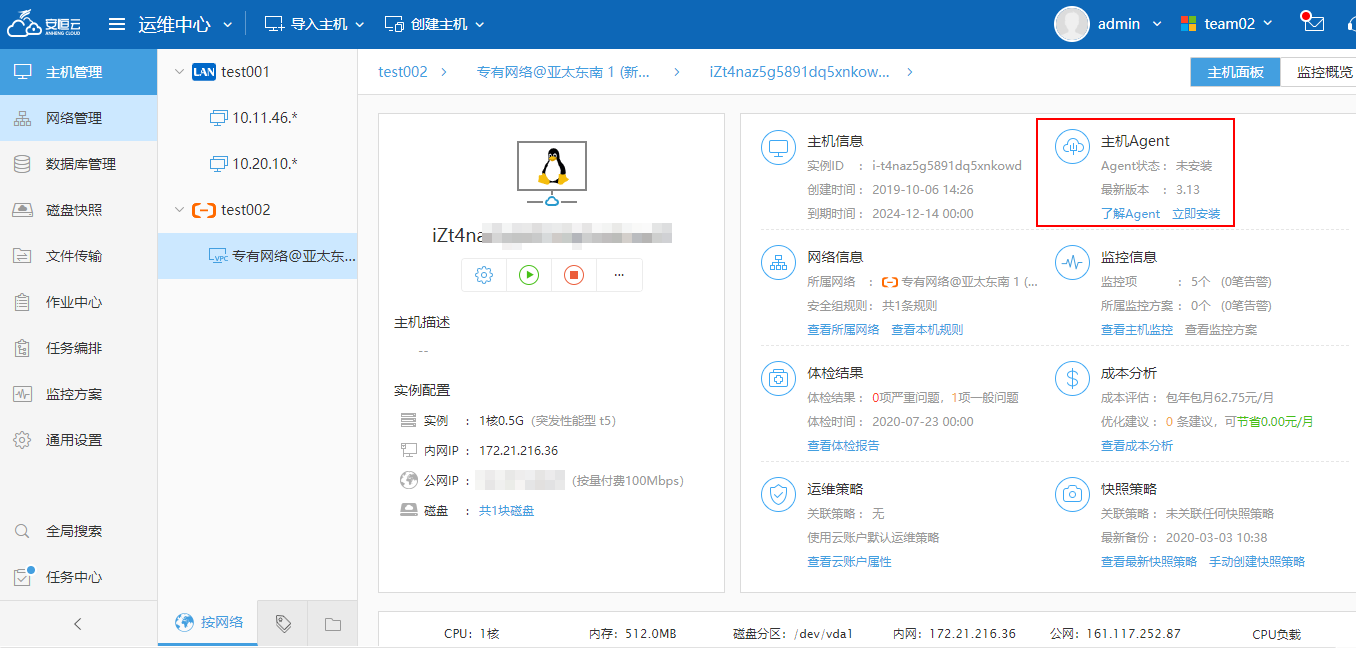
Task: Open 文件传输 sidebar item
Action: tap(78, 256)
